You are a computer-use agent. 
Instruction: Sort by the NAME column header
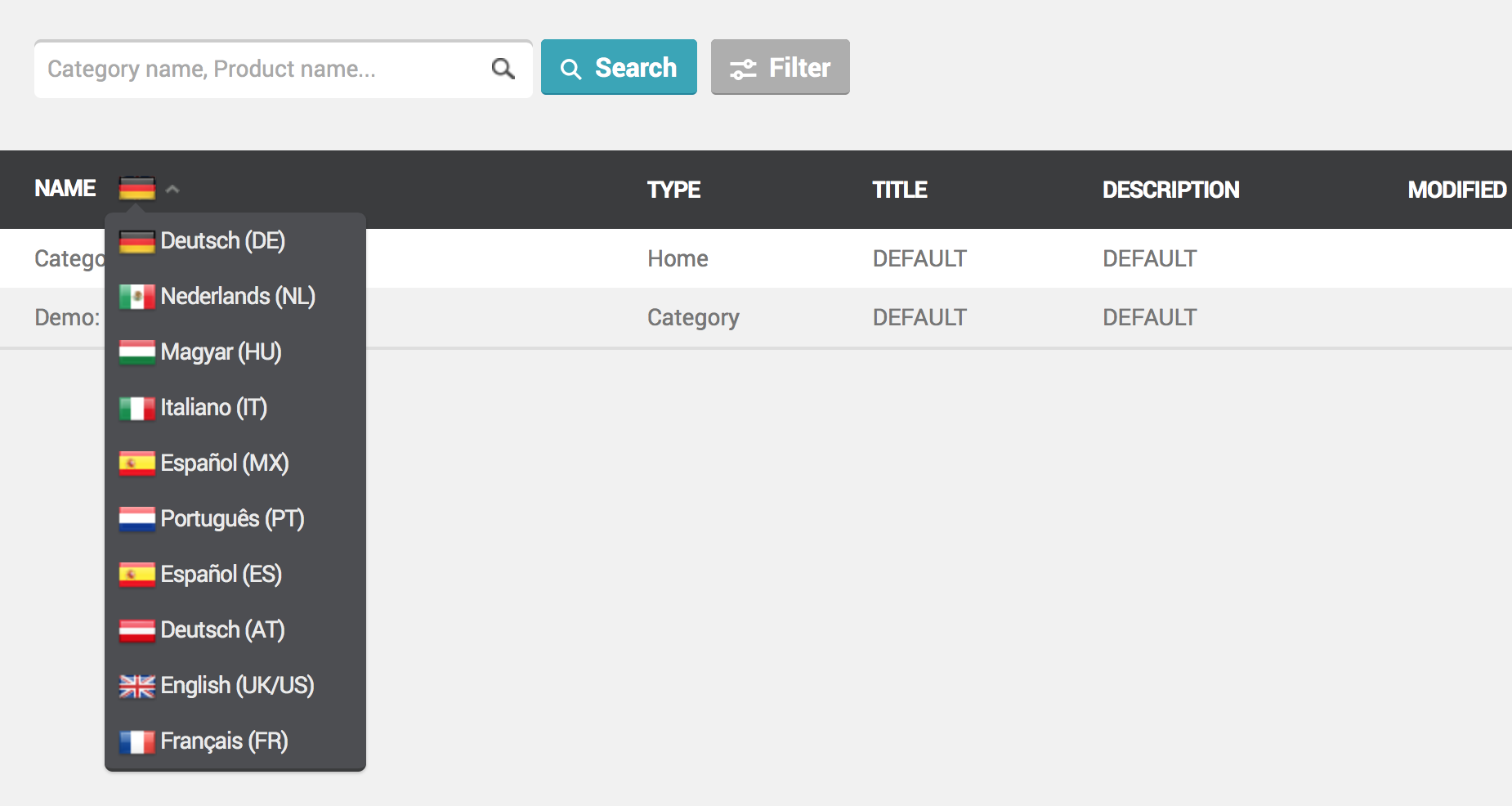(65, 189)
